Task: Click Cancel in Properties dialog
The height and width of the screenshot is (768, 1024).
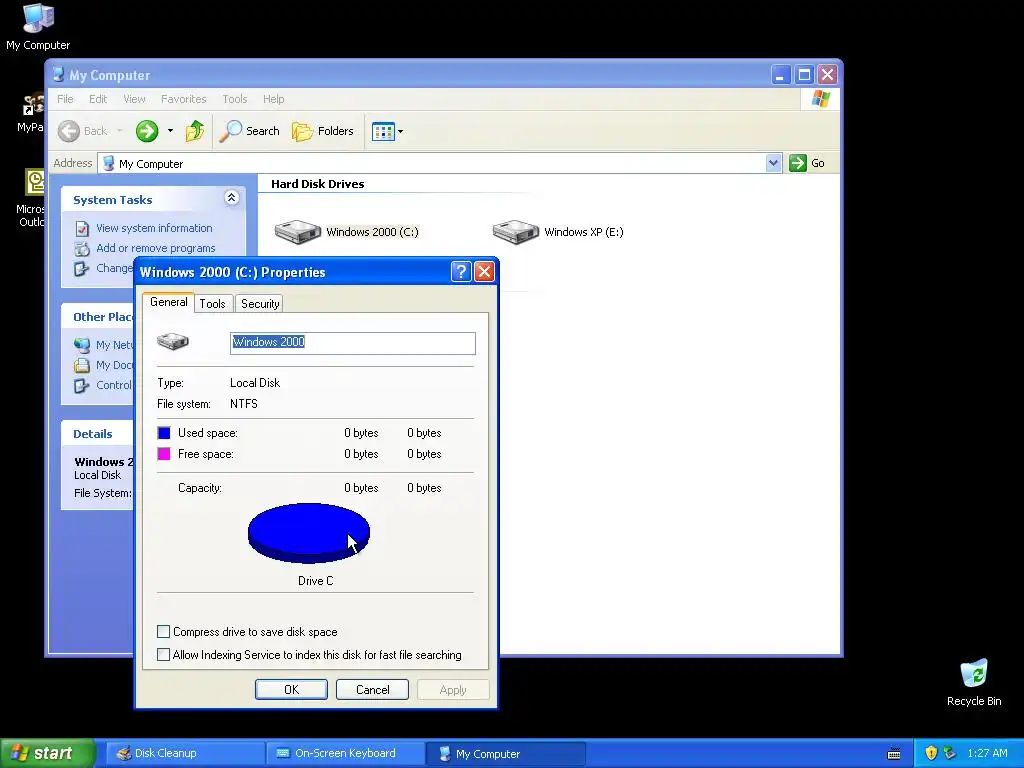Action: click(372, 690)
